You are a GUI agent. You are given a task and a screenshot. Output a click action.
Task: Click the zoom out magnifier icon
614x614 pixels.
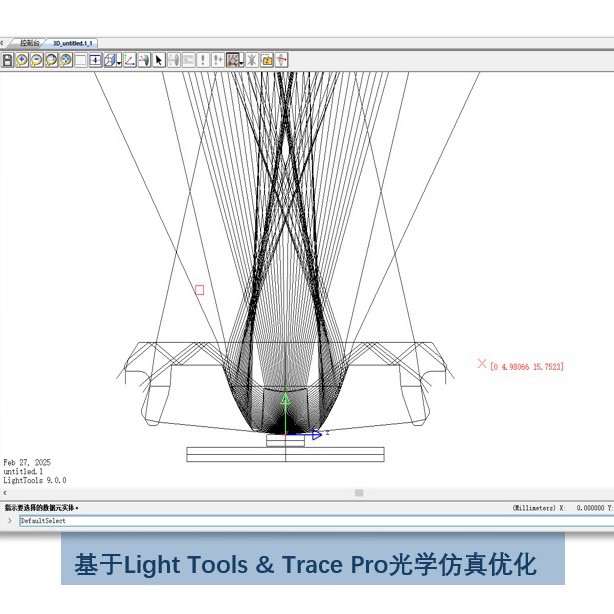point(36,60)
